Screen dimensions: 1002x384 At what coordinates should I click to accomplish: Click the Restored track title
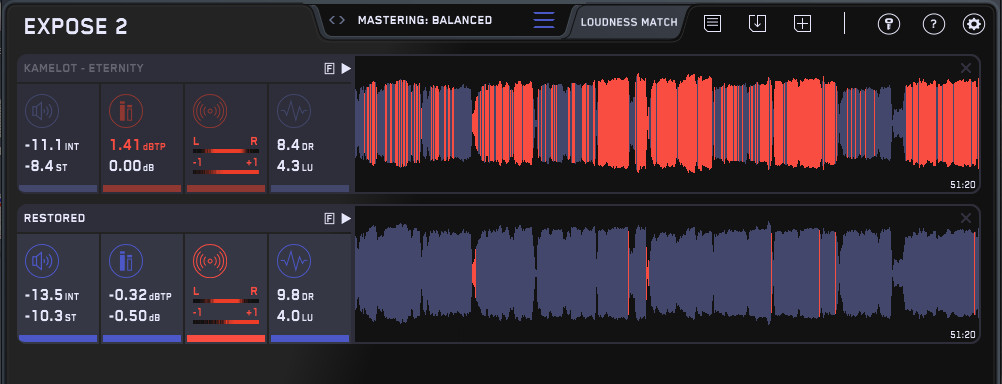pyautogui.click(x=54, y=218)
